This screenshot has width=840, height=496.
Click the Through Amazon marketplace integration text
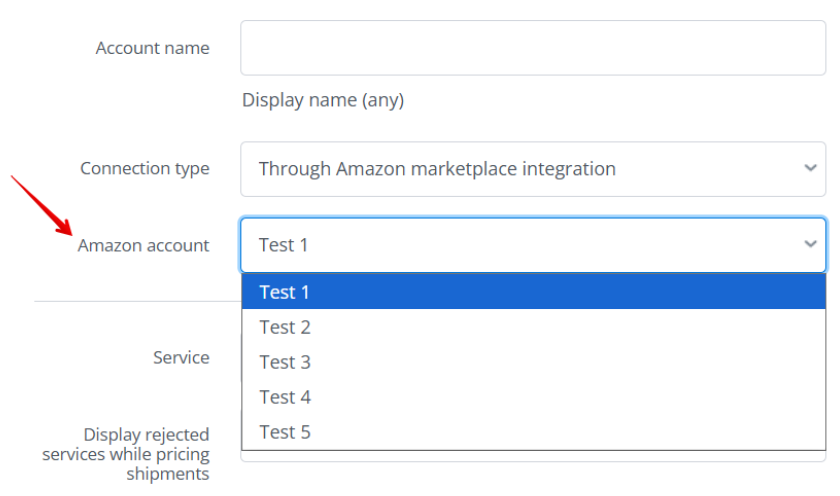tap(437, 169)
